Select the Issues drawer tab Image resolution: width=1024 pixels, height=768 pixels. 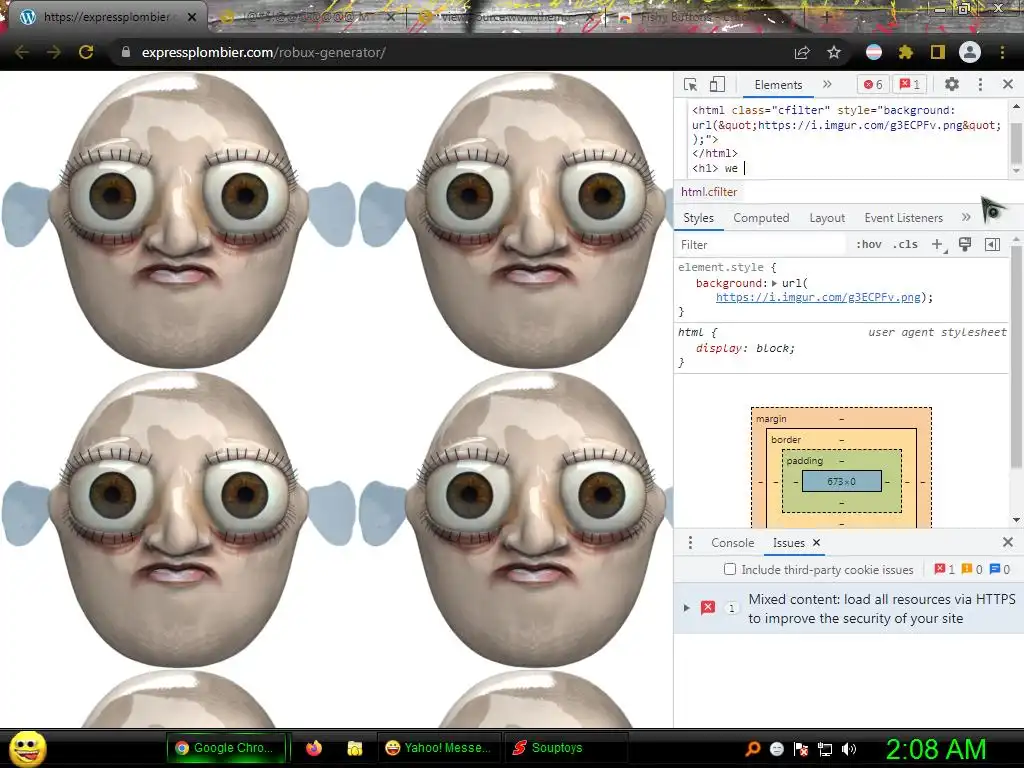click(788, 543)
